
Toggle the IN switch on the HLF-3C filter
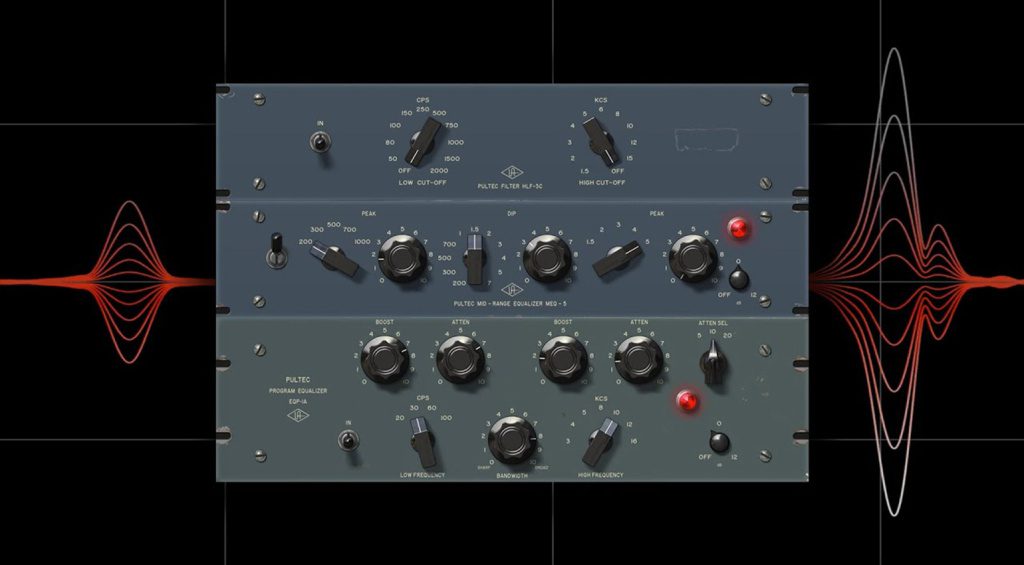click(321, 143)
